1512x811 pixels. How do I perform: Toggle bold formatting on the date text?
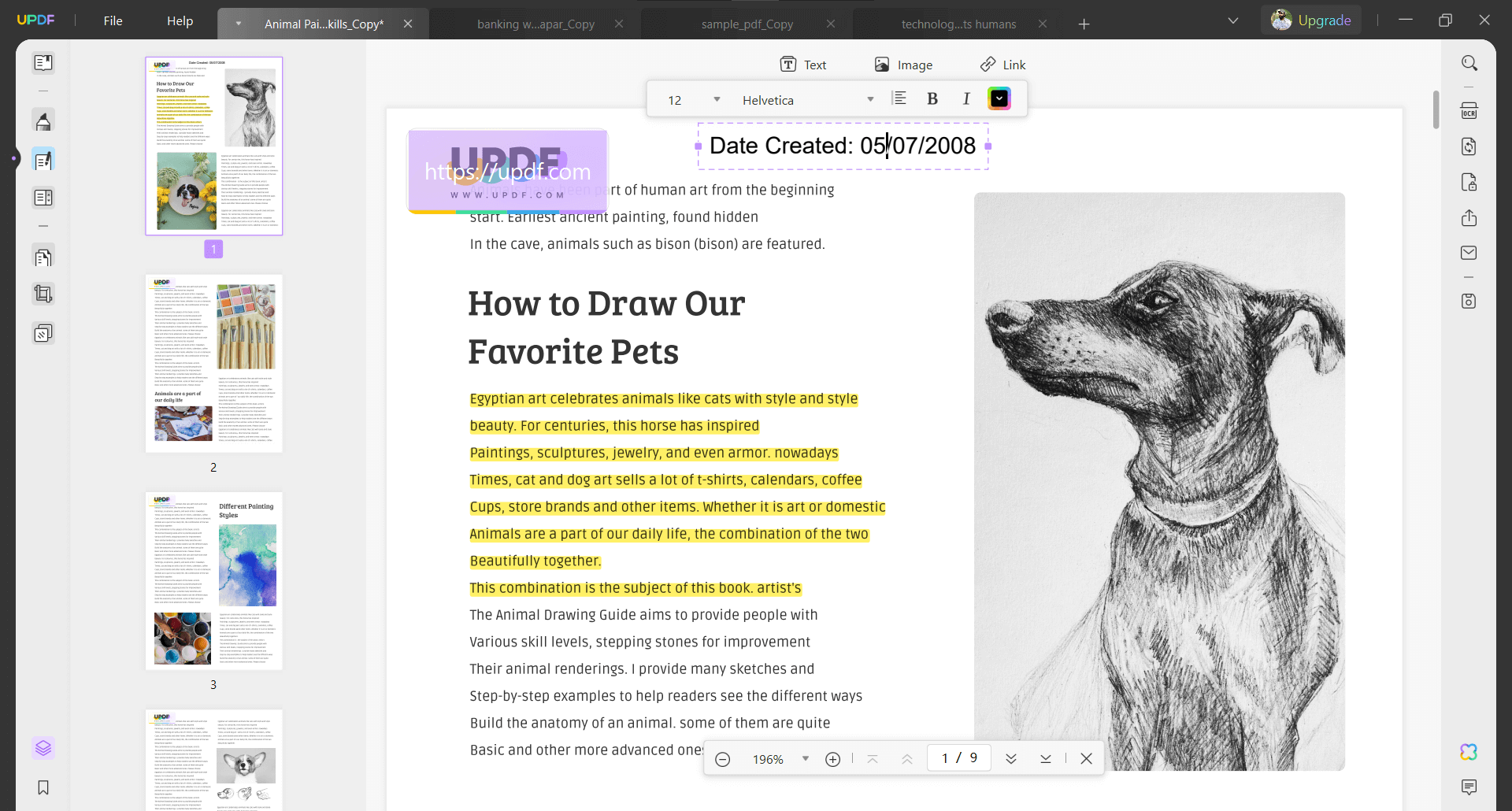[x=932, y=98]
